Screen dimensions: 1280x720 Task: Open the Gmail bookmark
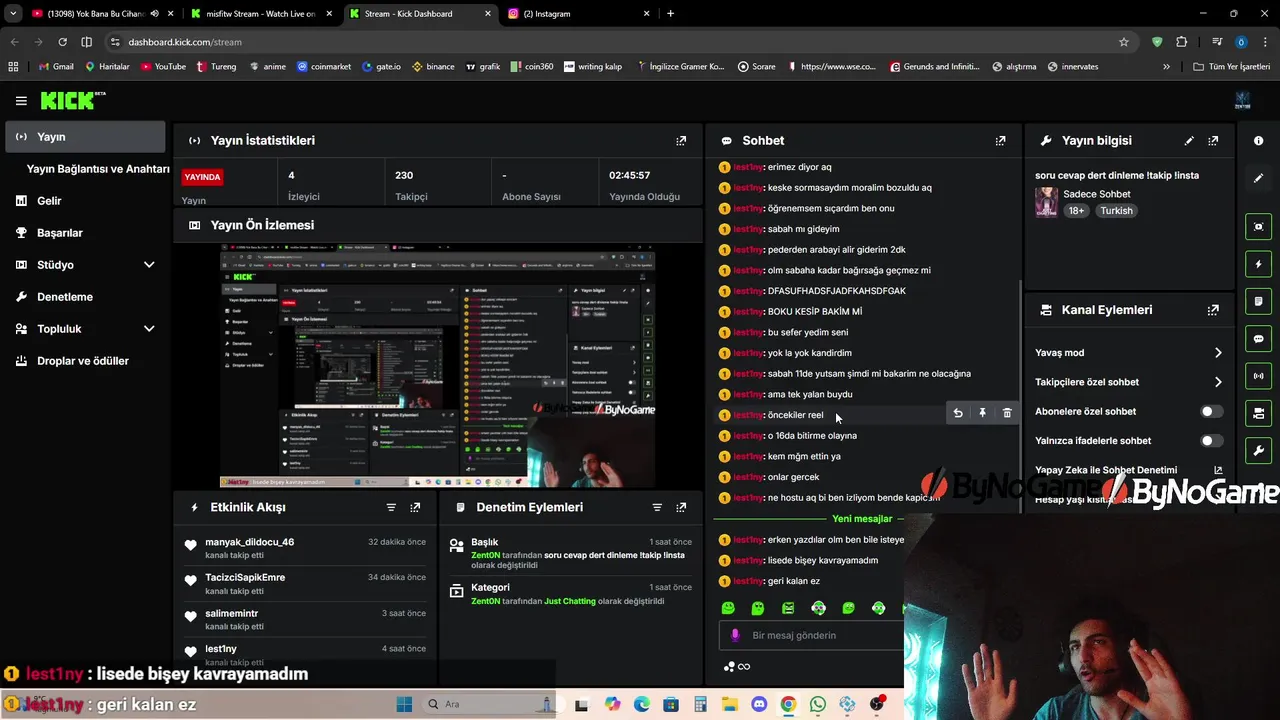[x=56, y=67]
